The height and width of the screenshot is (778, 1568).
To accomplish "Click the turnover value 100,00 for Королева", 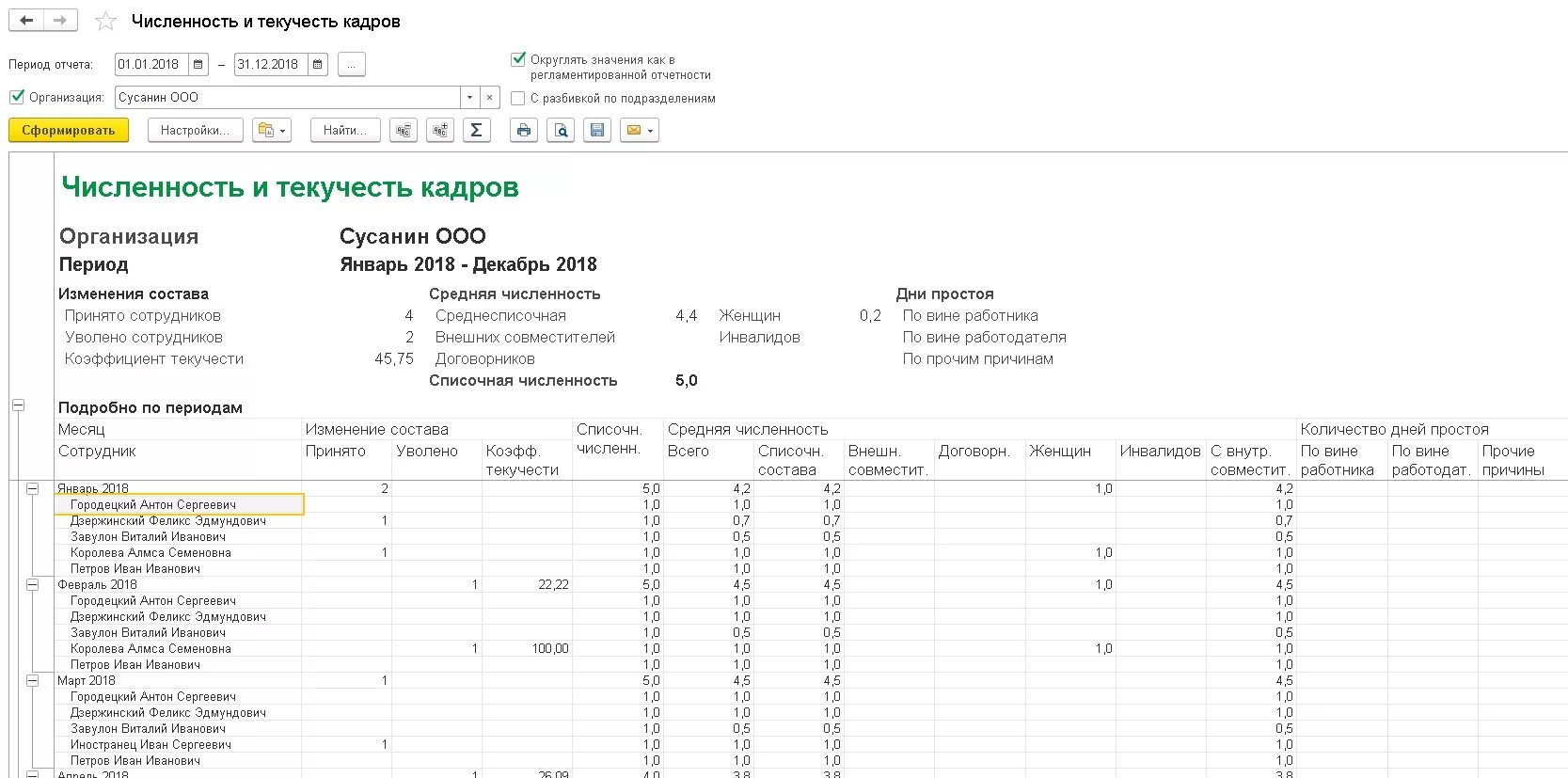I will click(x=550, y=648).
